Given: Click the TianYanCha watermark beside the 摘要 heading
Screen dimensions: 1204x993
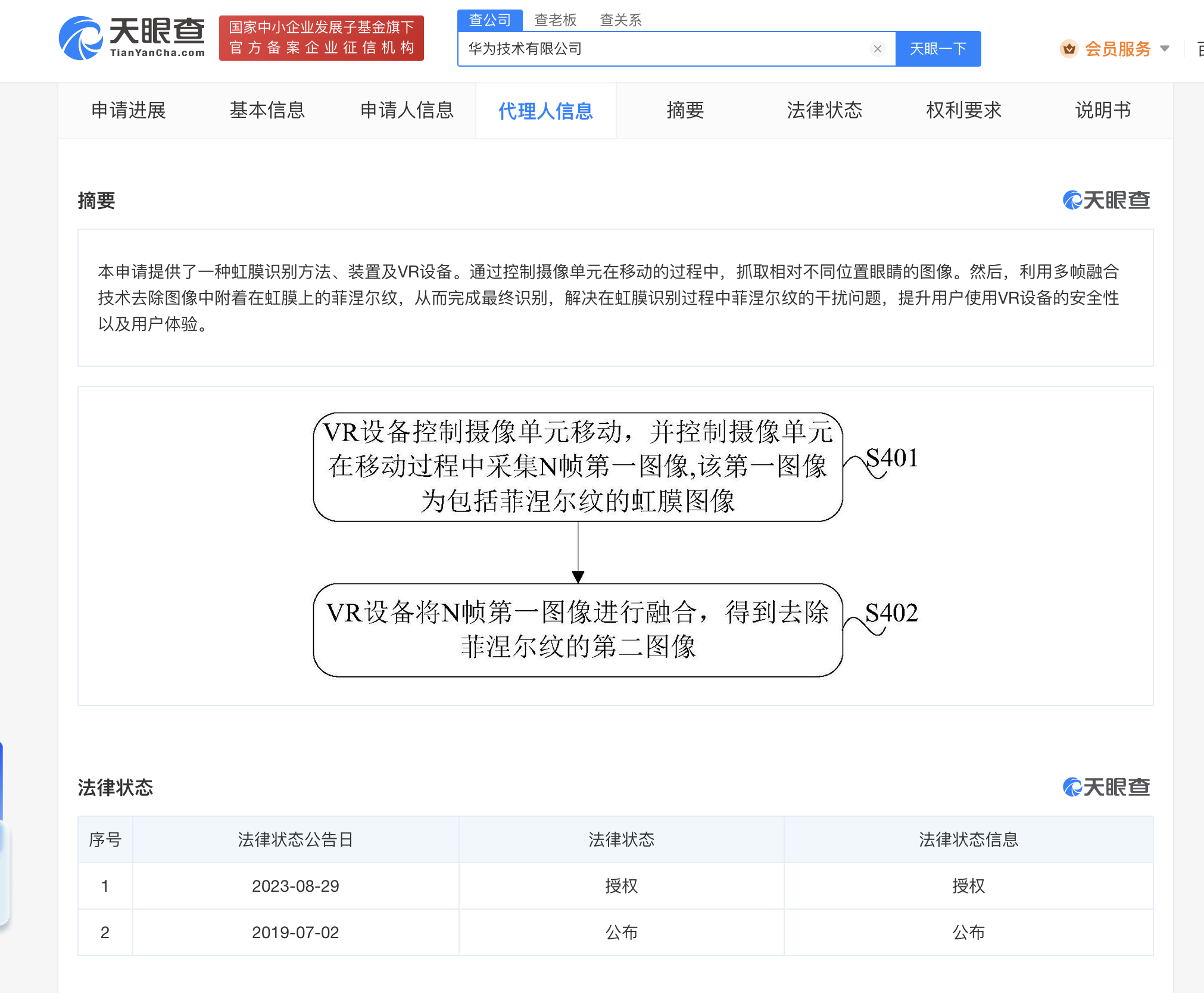Looking at the screenshot, I should pos(1106,201).
